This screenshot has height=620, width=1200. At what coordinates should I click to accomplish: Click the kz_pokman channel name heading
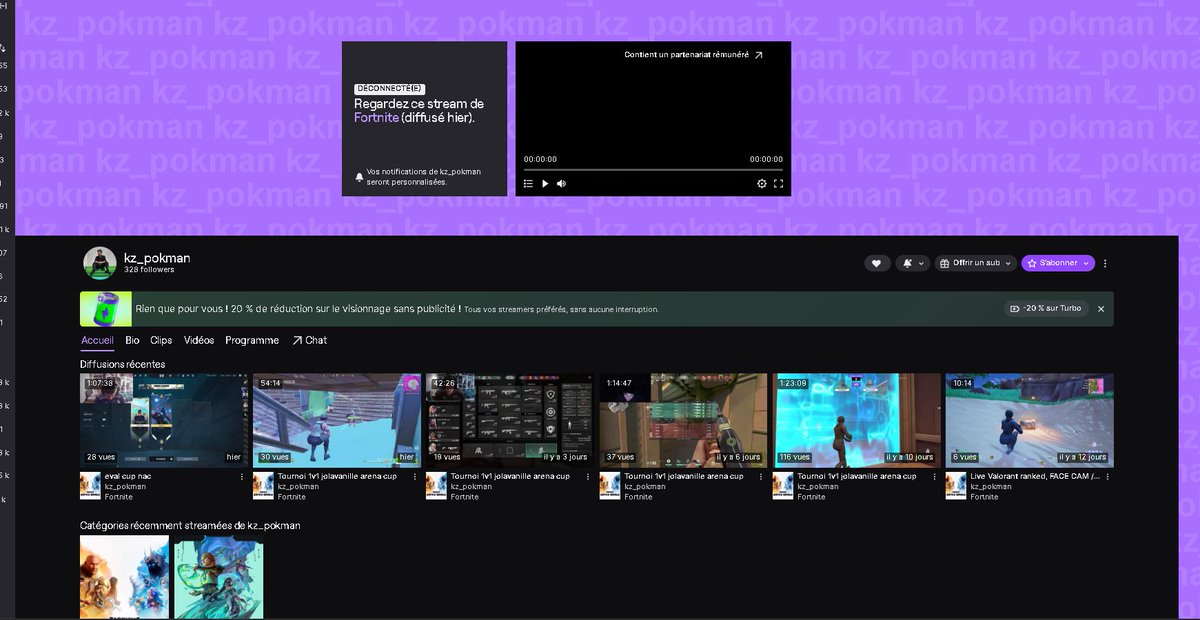(x=157, y=258)
